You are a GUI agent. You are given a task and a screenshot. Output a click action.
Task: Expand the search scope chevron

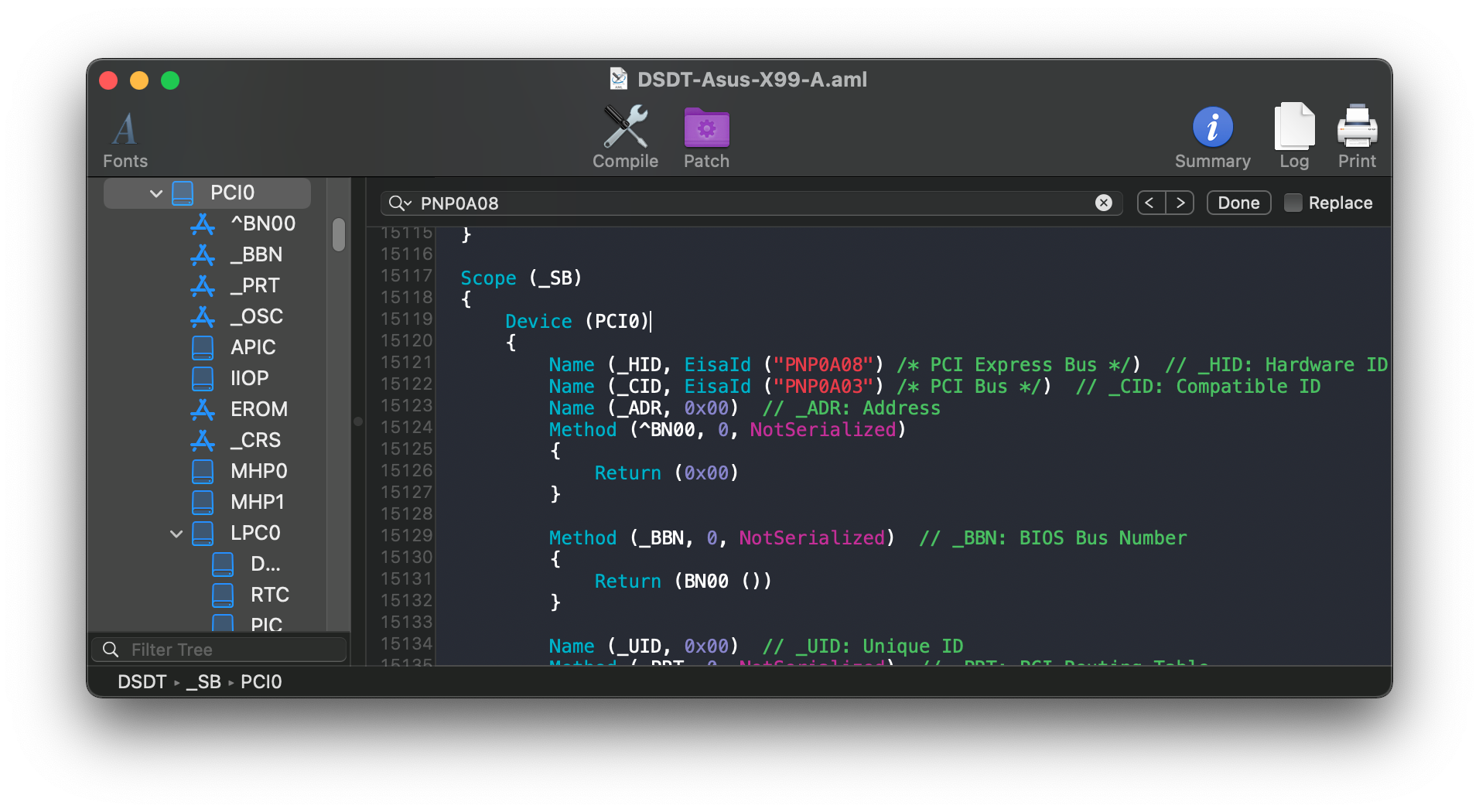(x=408, y=204)
